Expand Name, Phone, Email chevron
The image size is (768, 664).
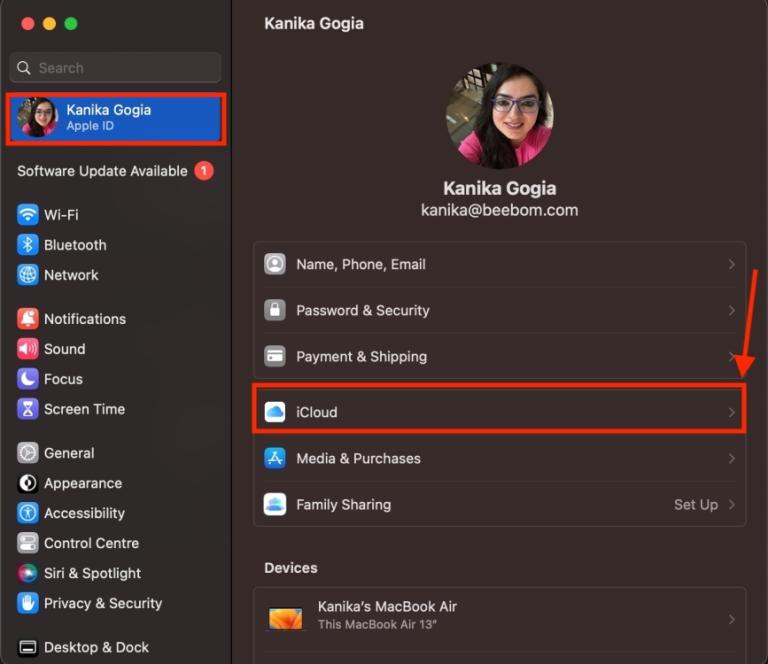coord(732,264)
